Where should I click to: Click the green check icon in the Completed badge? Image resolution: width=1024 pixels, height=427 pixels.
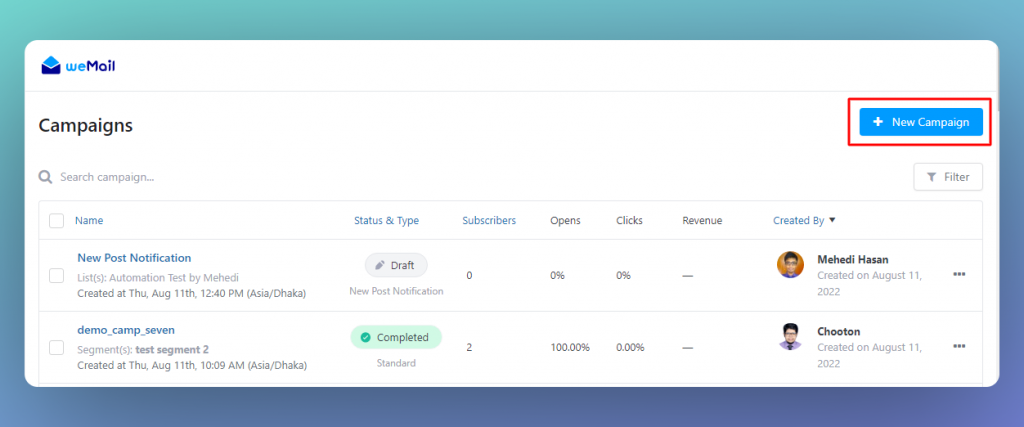366,338
